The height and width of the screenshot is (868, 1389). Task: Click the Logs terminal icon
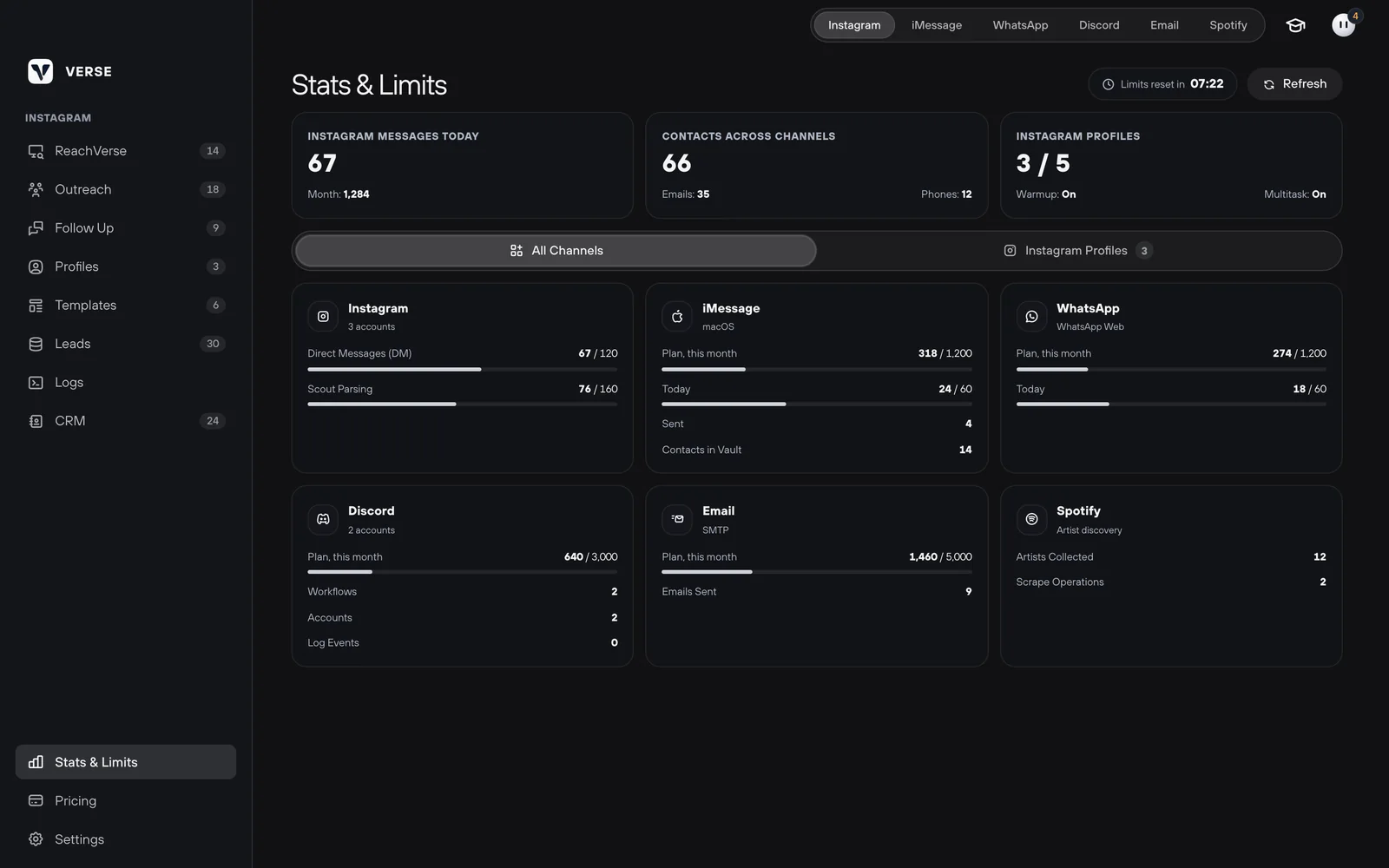click(36, 383)
